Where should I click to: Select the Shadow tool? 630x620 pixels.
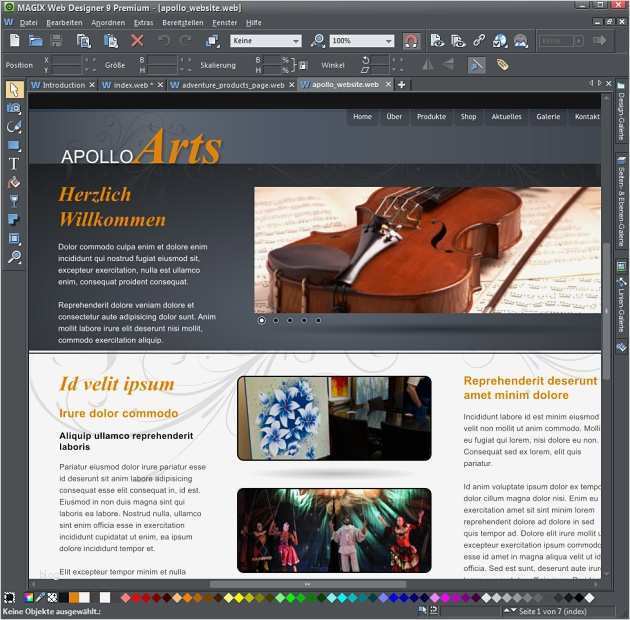[14, 219]
